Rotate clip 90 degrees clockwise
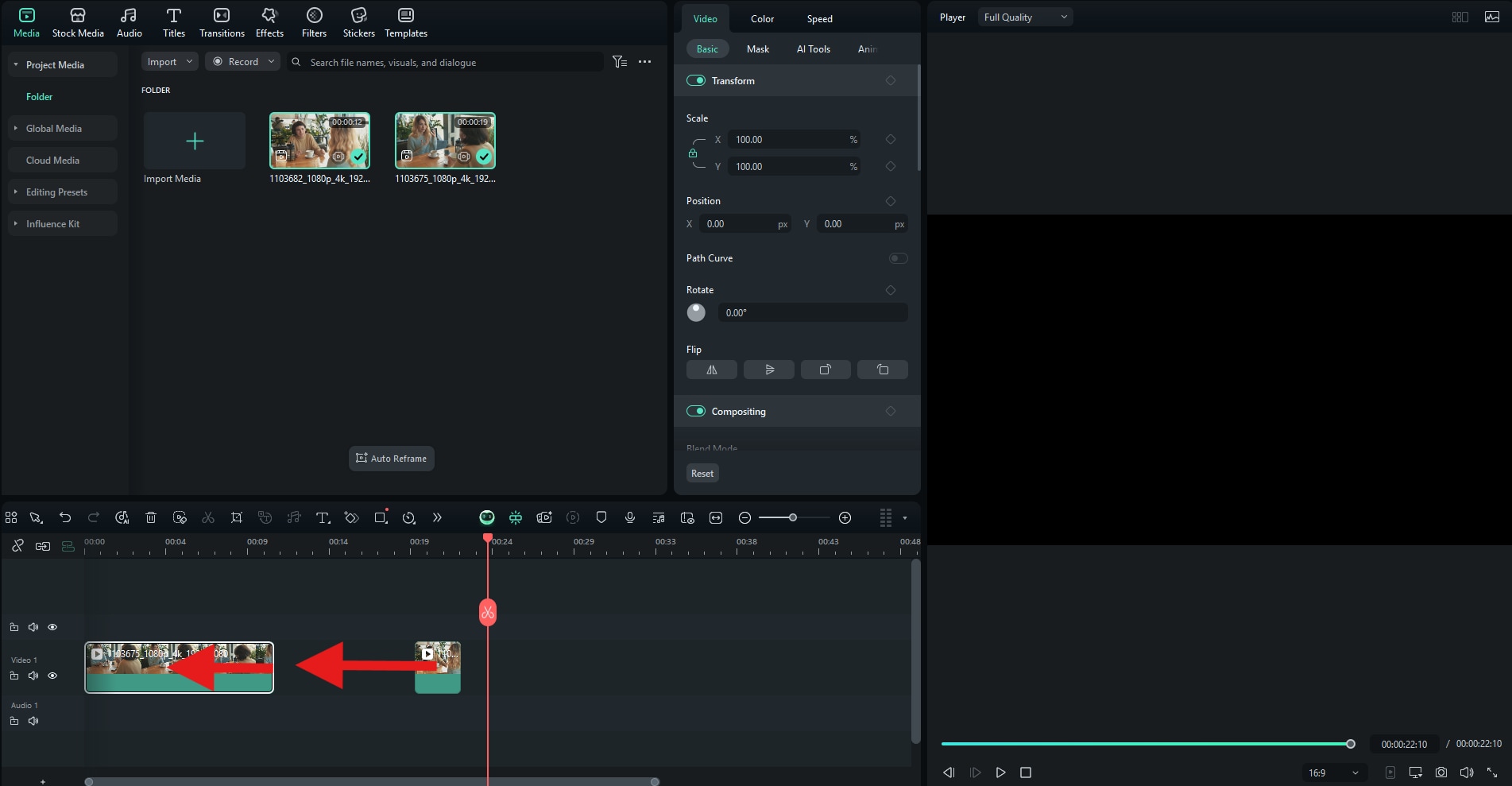 pyautogui.click(x=826, y=370)
